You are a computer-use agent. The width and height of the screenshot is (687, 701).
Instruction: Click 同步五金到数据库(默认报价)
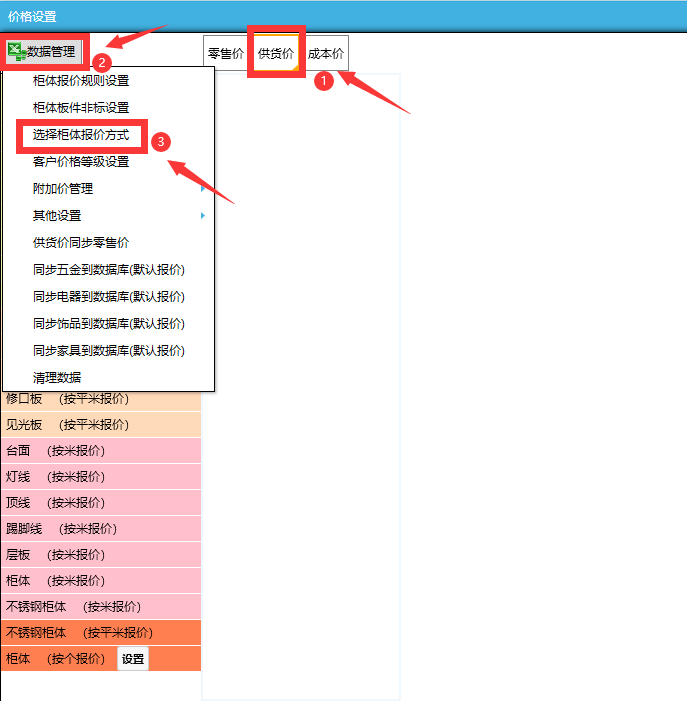click(x=108, y=270)
